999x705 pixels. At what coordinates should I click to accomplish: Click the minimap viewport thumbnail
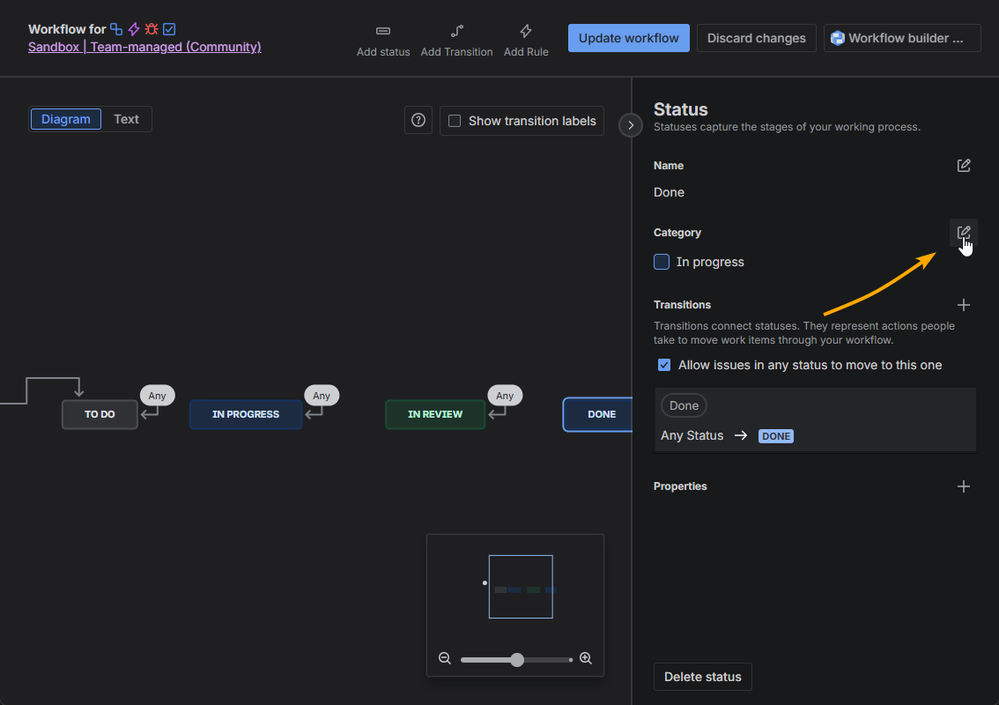tap(521, 587)
